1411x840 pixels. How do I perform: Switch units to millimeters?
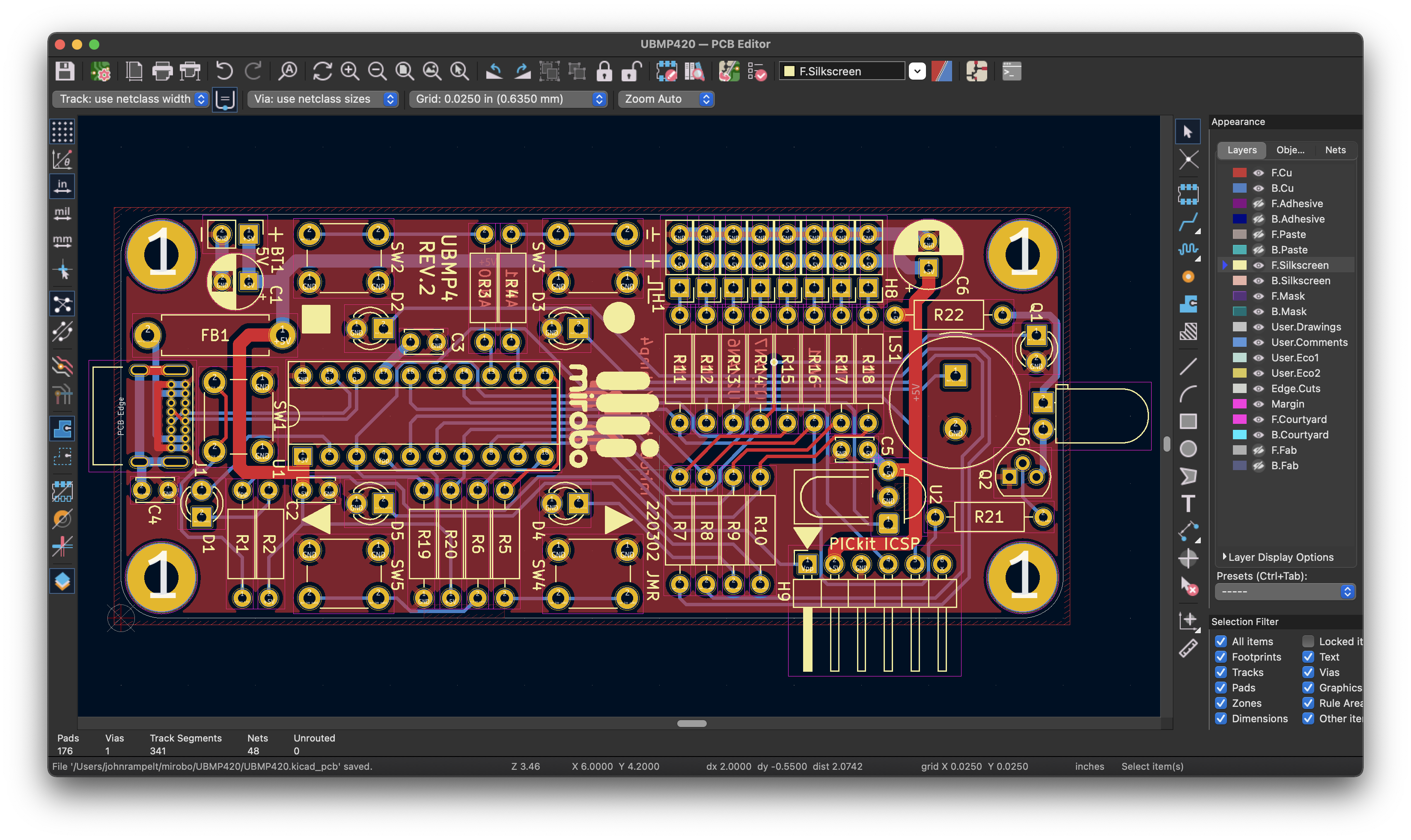(x=62, y=241)
